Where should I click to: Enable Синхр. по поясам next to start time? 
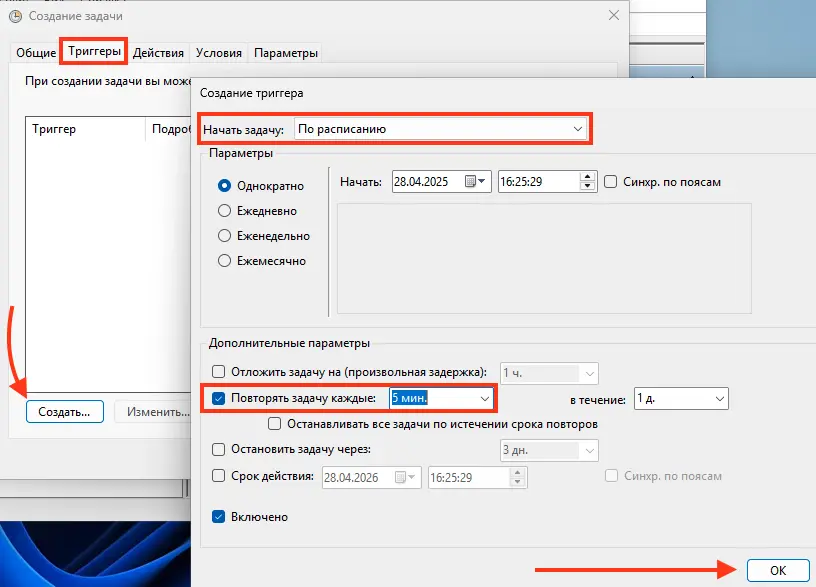(610, 182)
